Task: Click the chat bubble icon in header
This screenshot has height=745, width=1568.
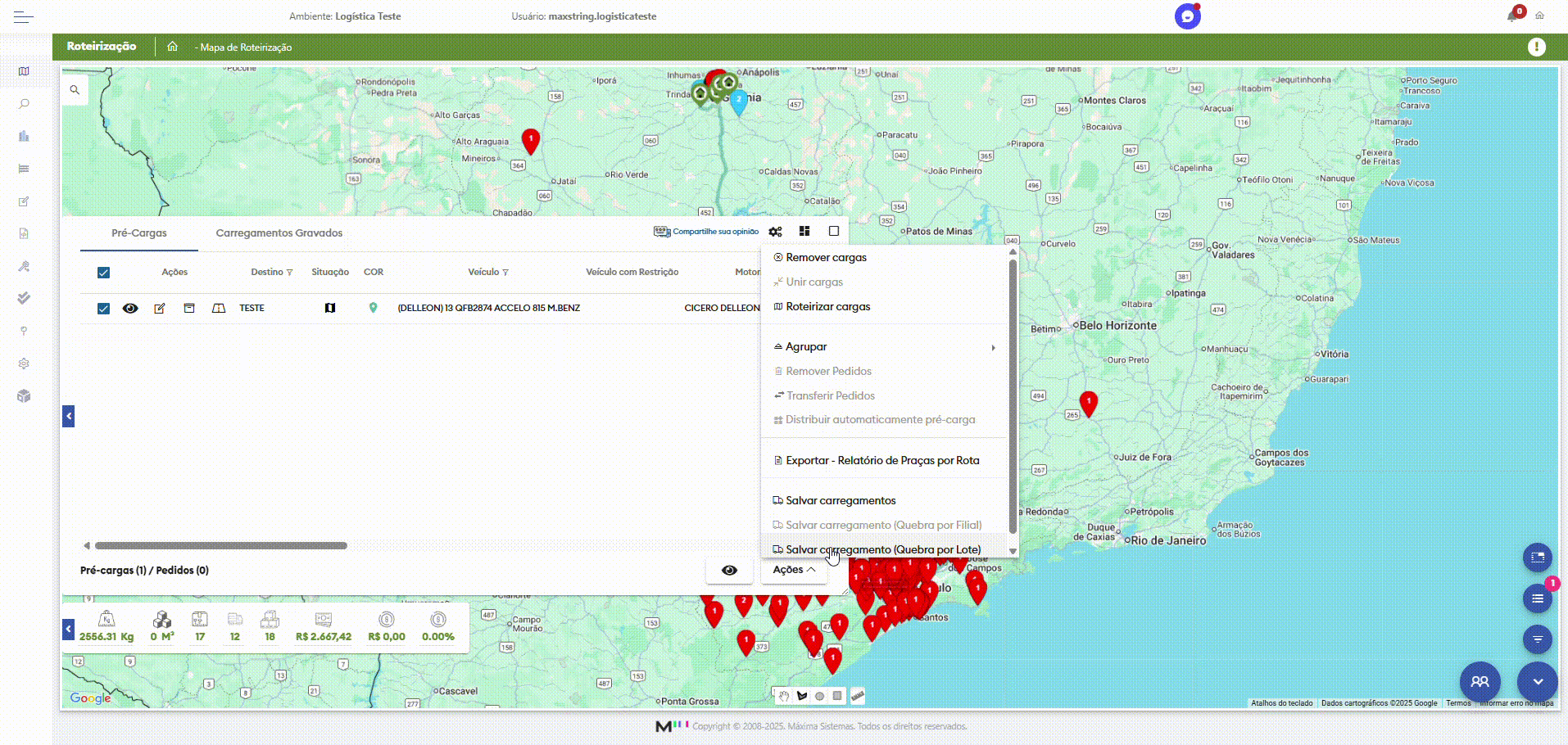Action: [x=1187, y=16]
